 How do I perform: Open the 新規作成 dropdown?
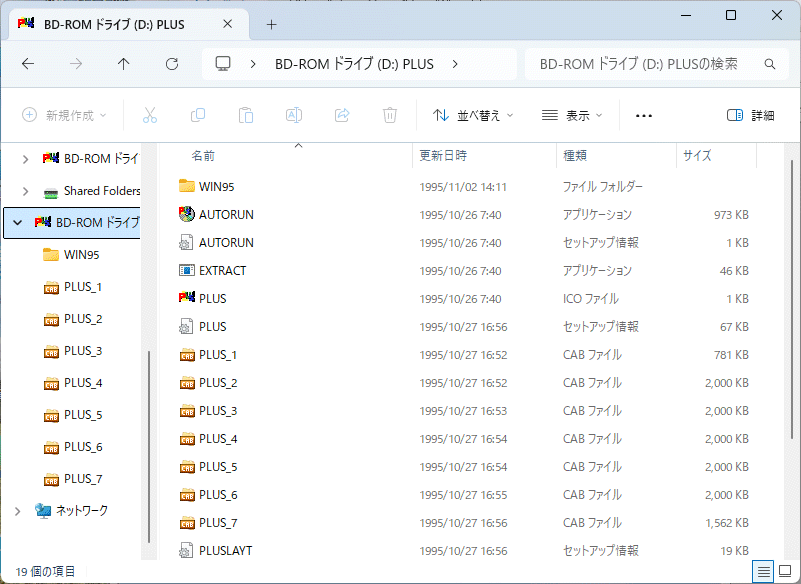65,115
